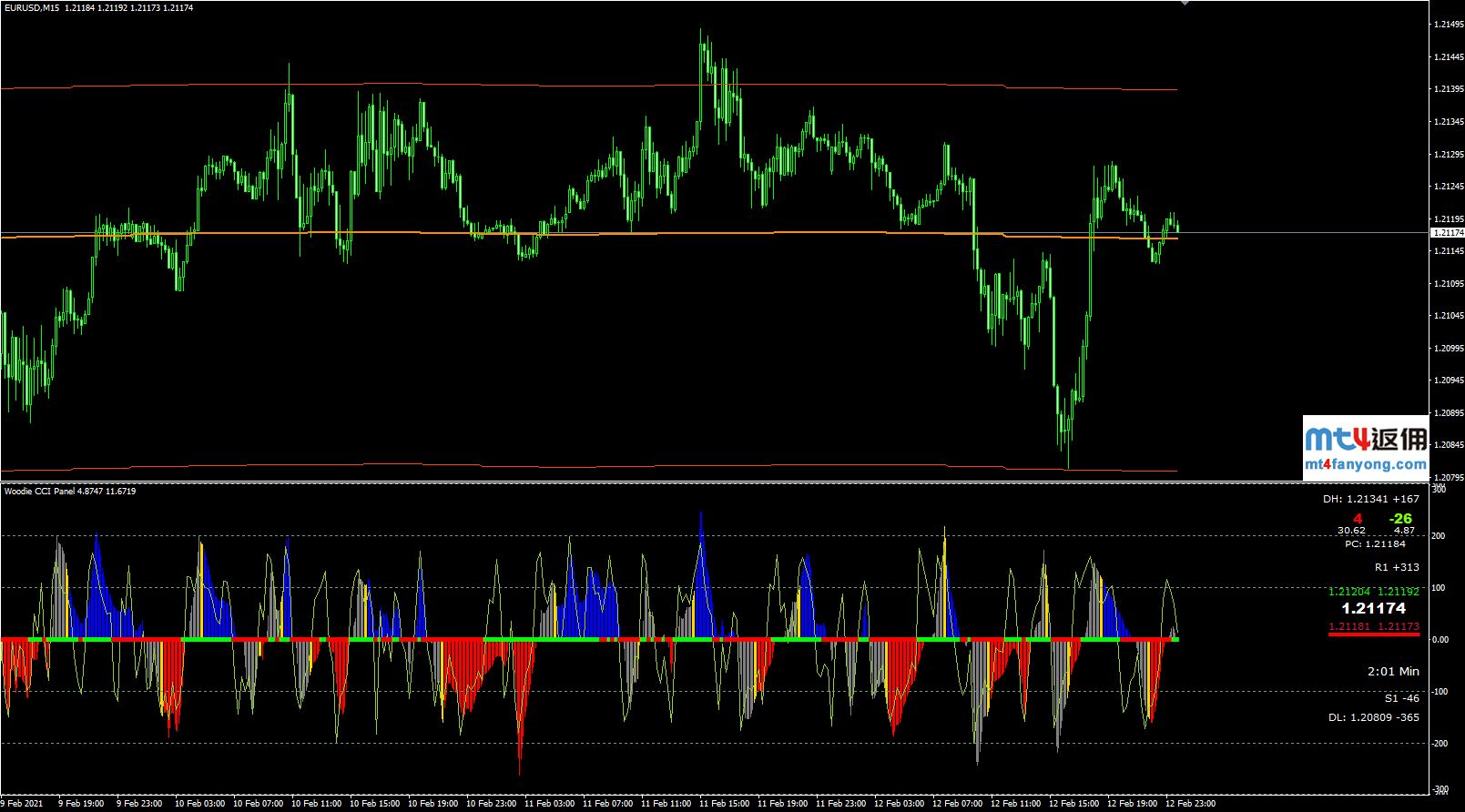Click the current price tag 1.21174 on price scale
1465x812 pixels.
[x=1446, y=233]
